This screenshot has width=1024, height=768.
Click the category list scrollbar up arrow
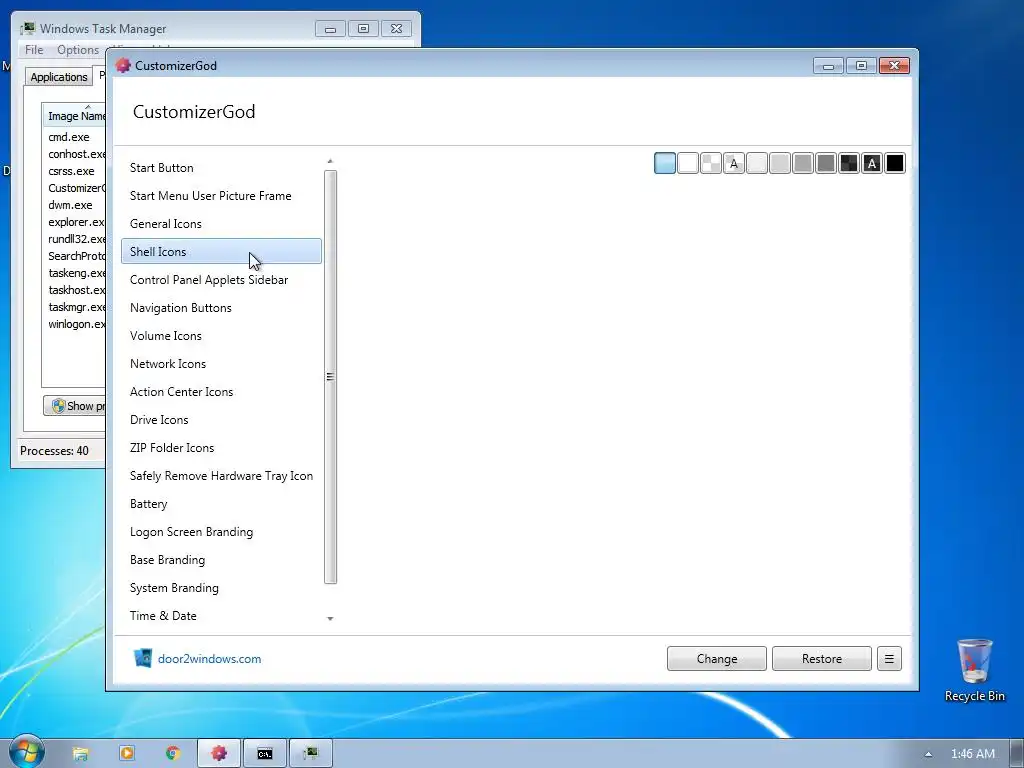[x=330, y=161]
